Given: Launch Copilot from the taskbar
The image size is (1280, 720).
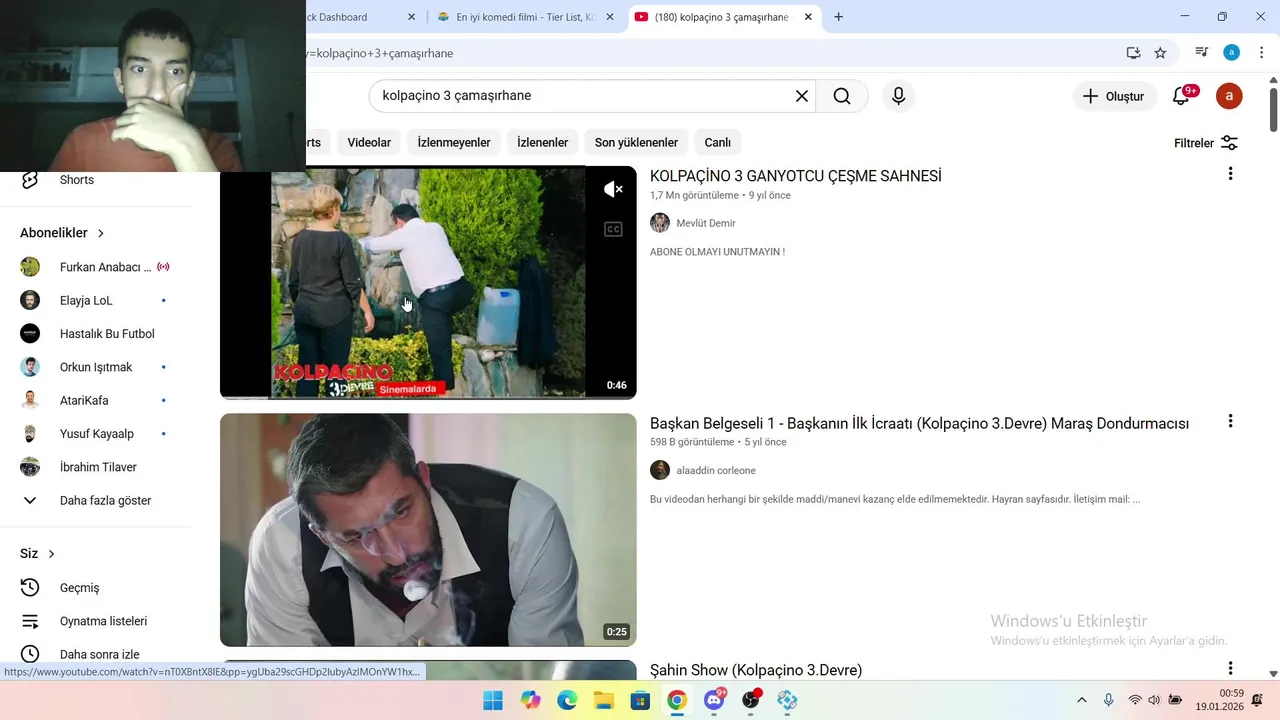Looking at the screenshot, I should click(530, 700).
